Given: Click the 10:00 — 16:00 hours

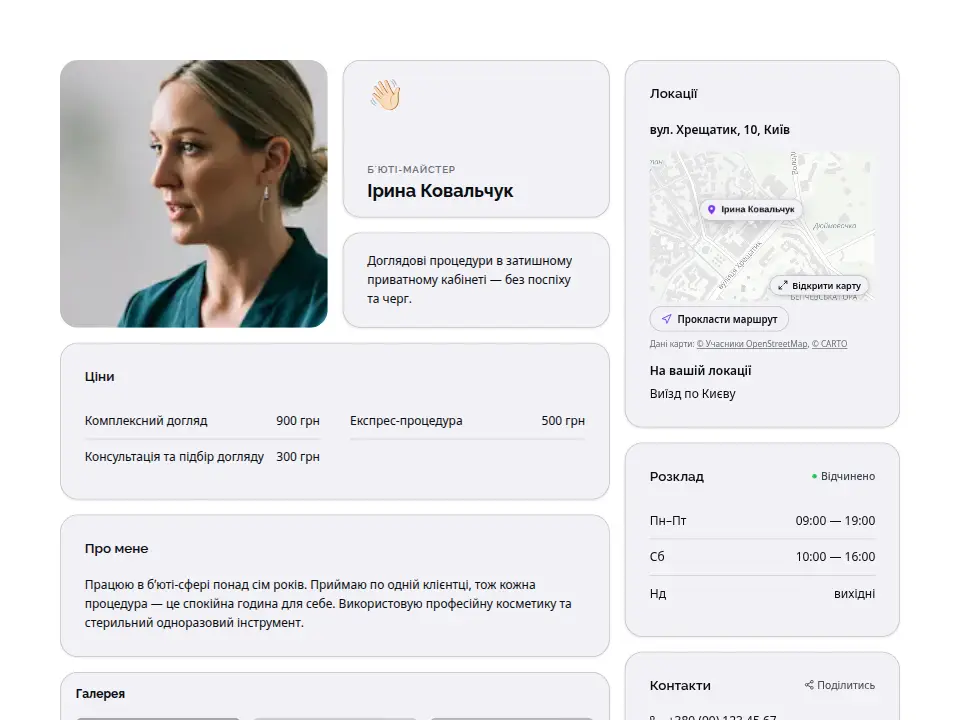Looking at the screenshot, I should pos(835,557).
